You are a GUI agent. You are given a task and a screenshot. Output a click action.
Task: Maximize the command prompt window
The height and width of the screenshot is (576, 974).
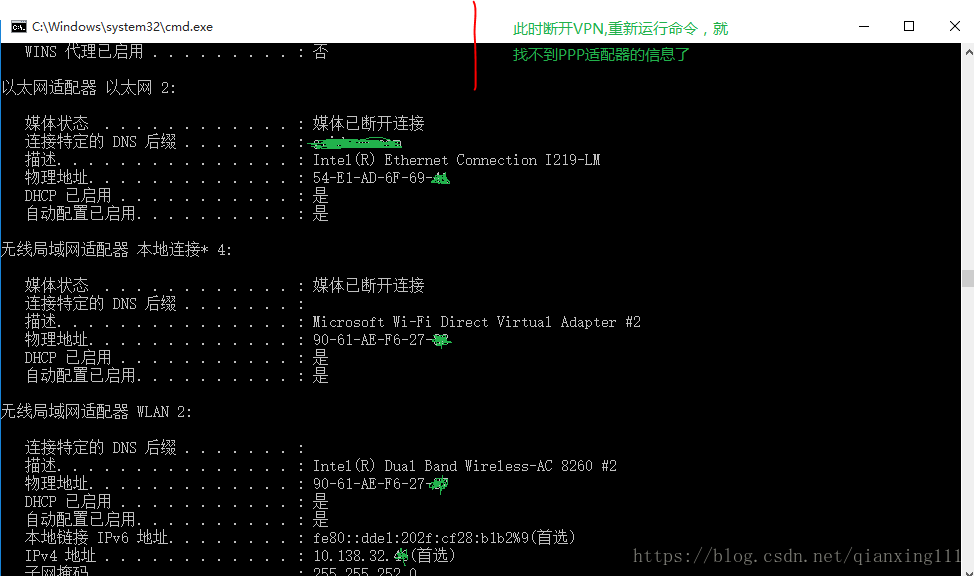pyautogui.click(x=909, y=26)
